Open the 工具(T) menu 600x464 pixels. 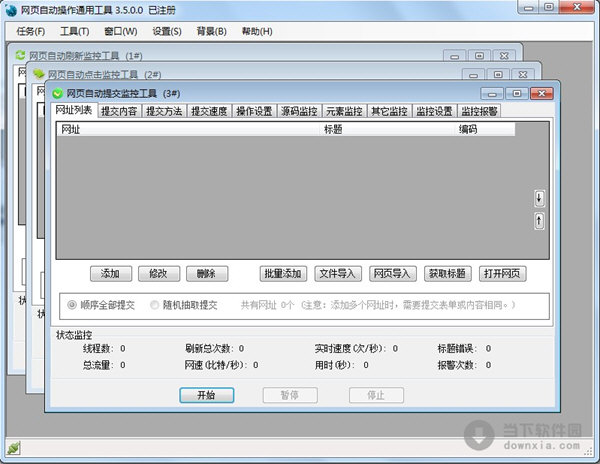pyautogui.click(x=75, y=31)
